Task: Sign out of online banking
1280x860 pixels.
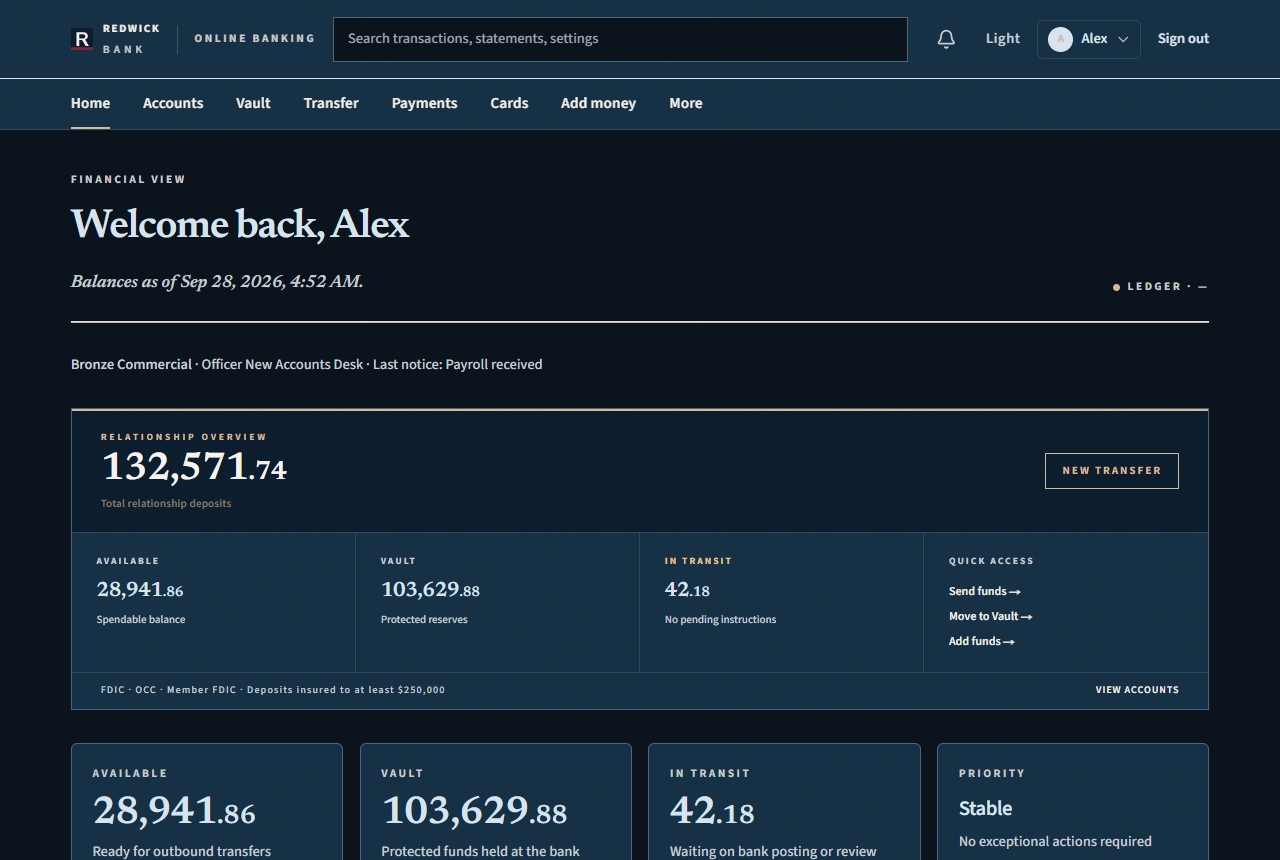Action: pyautogui.click(x=1183, y=39)
